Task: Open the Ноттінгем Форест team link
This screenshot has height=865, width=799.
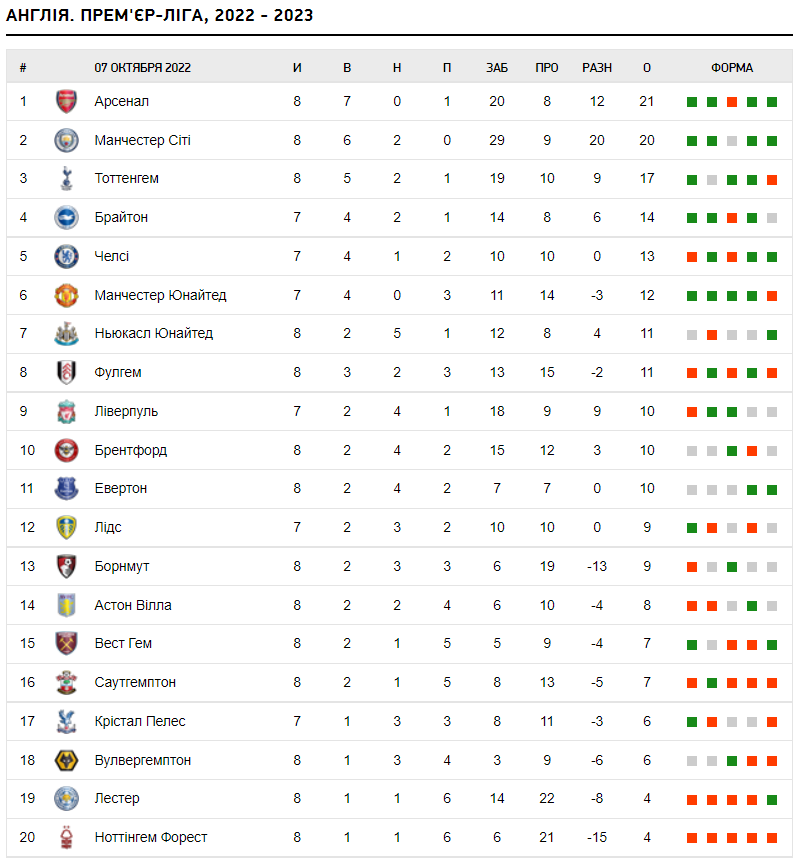Action: (x=151, y=837)
